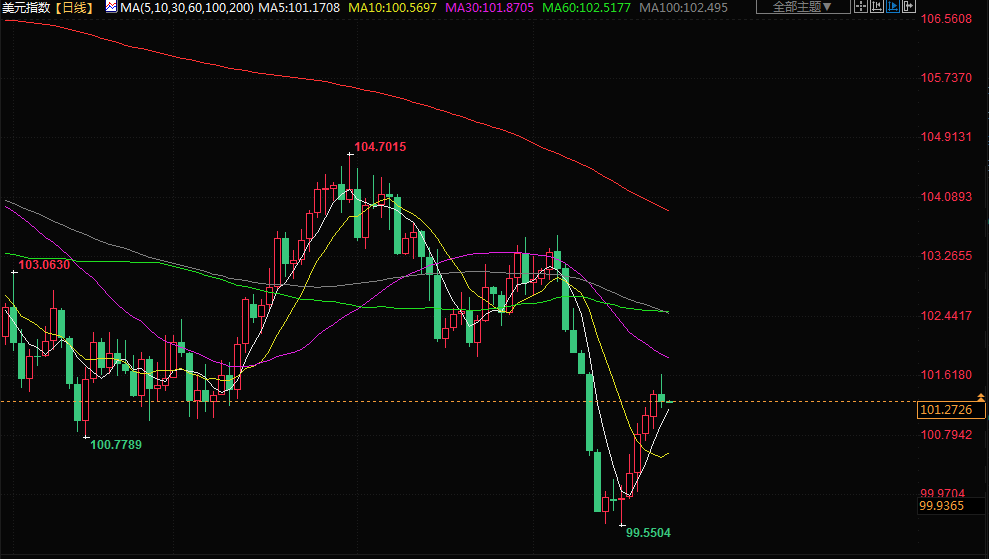Click the 103.0630 price label
Image resolution: width=989 pixels, height=559 pixels.
[x=44, y=265]
